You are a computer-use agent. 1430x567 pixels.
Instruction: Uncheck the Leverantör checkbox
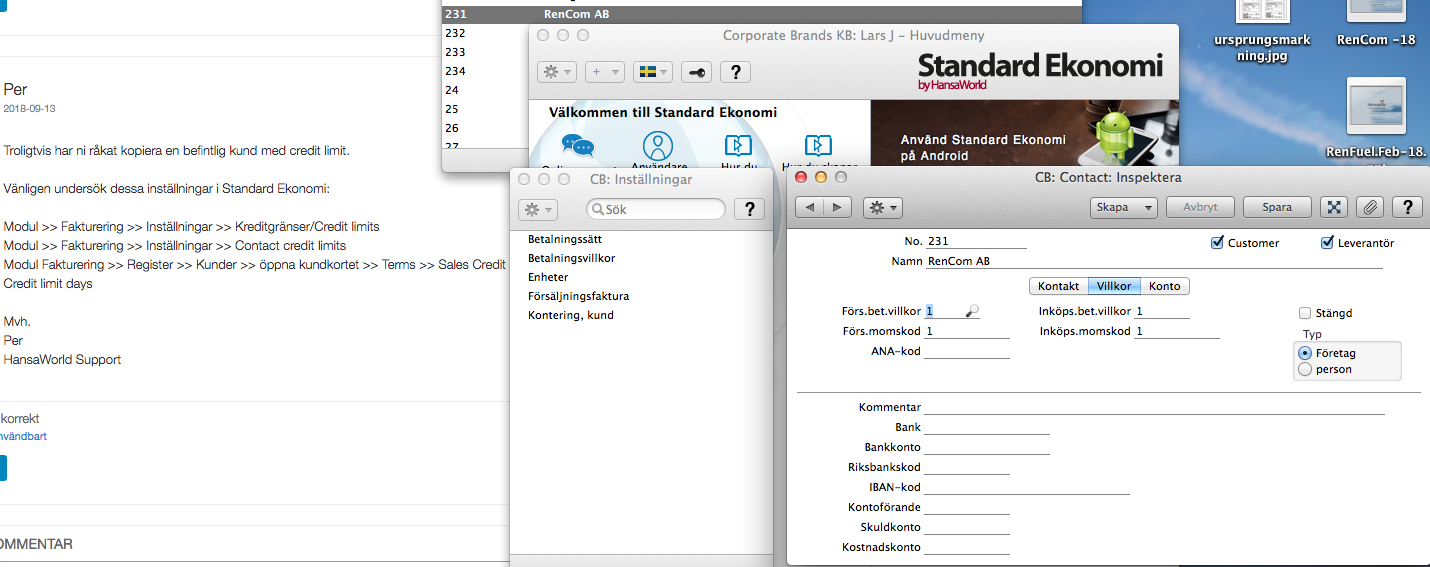(x=1328, y=243)
